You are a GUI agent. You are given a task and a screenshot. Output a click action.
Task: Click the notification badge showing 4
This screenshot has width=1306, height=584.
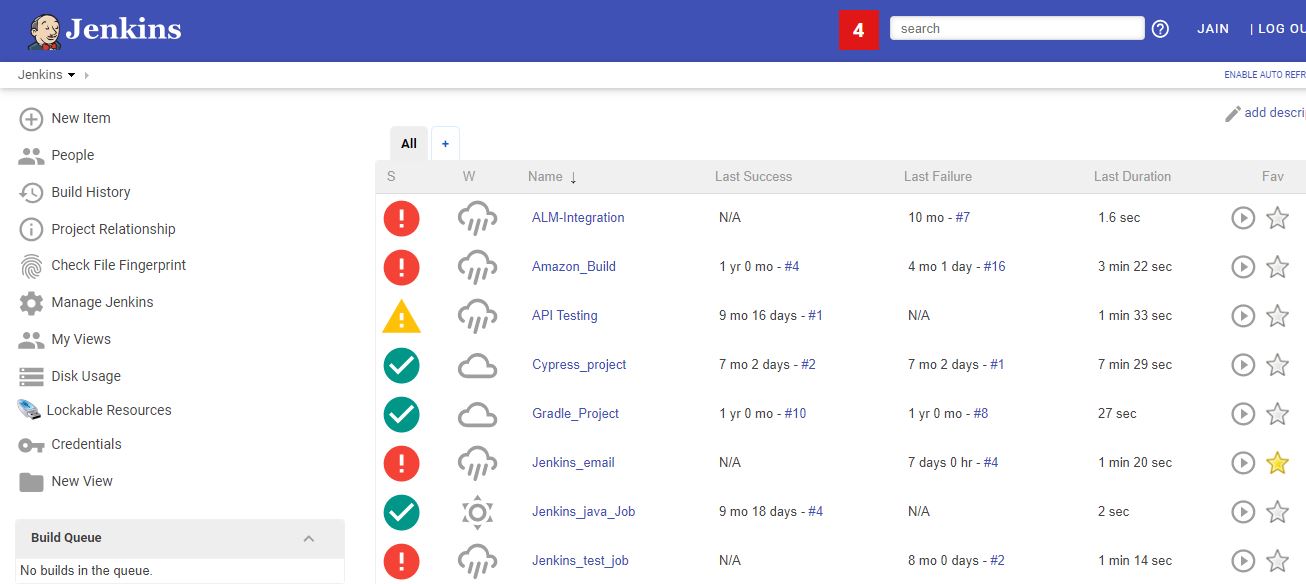(x=858, y=30)
